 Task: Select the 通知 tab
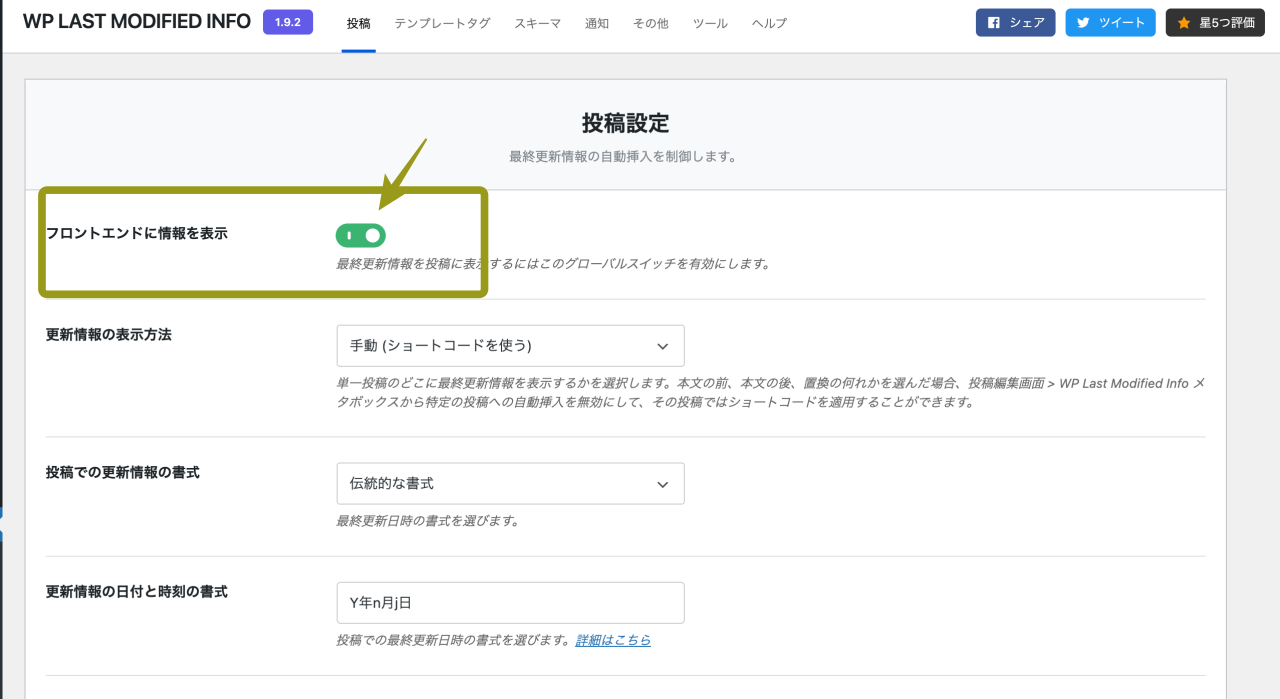coord(597,23)
